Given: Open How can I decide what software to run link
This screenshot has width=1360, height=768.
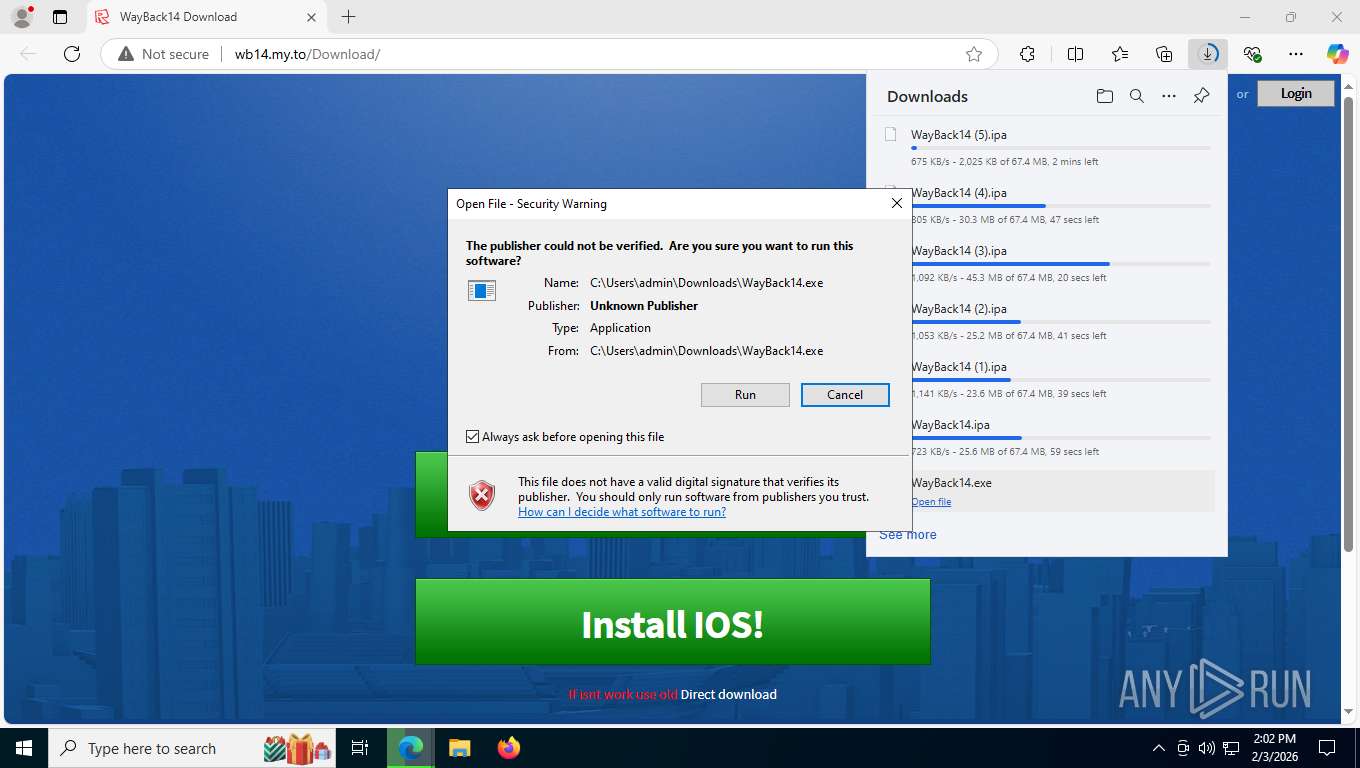Looking at the screenshot, I should click(x=622, y=512).
